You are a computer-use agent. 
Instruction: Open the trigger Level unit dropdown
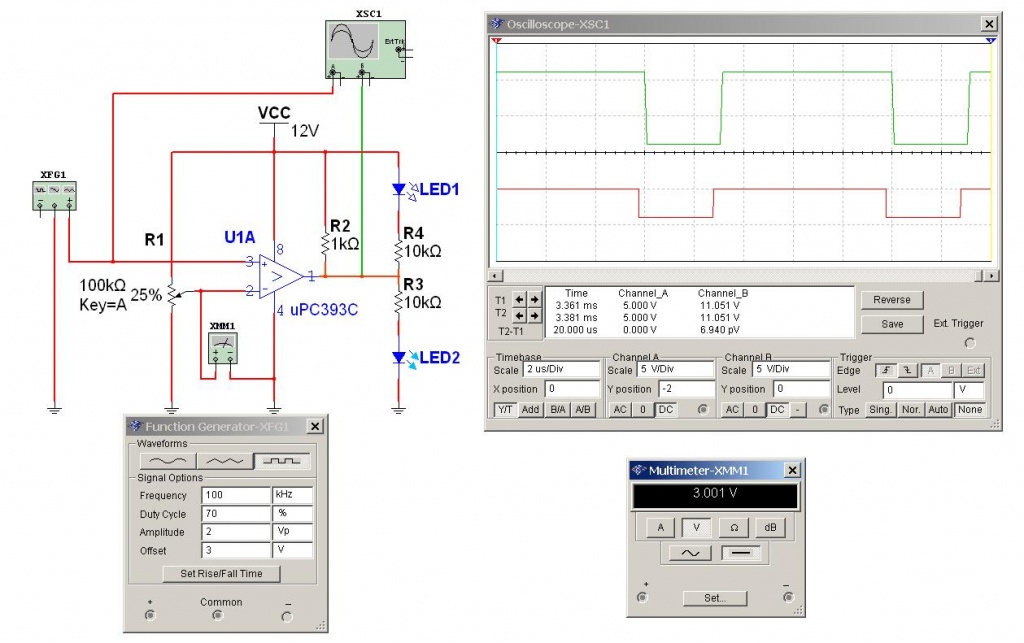tap(969, 390)
